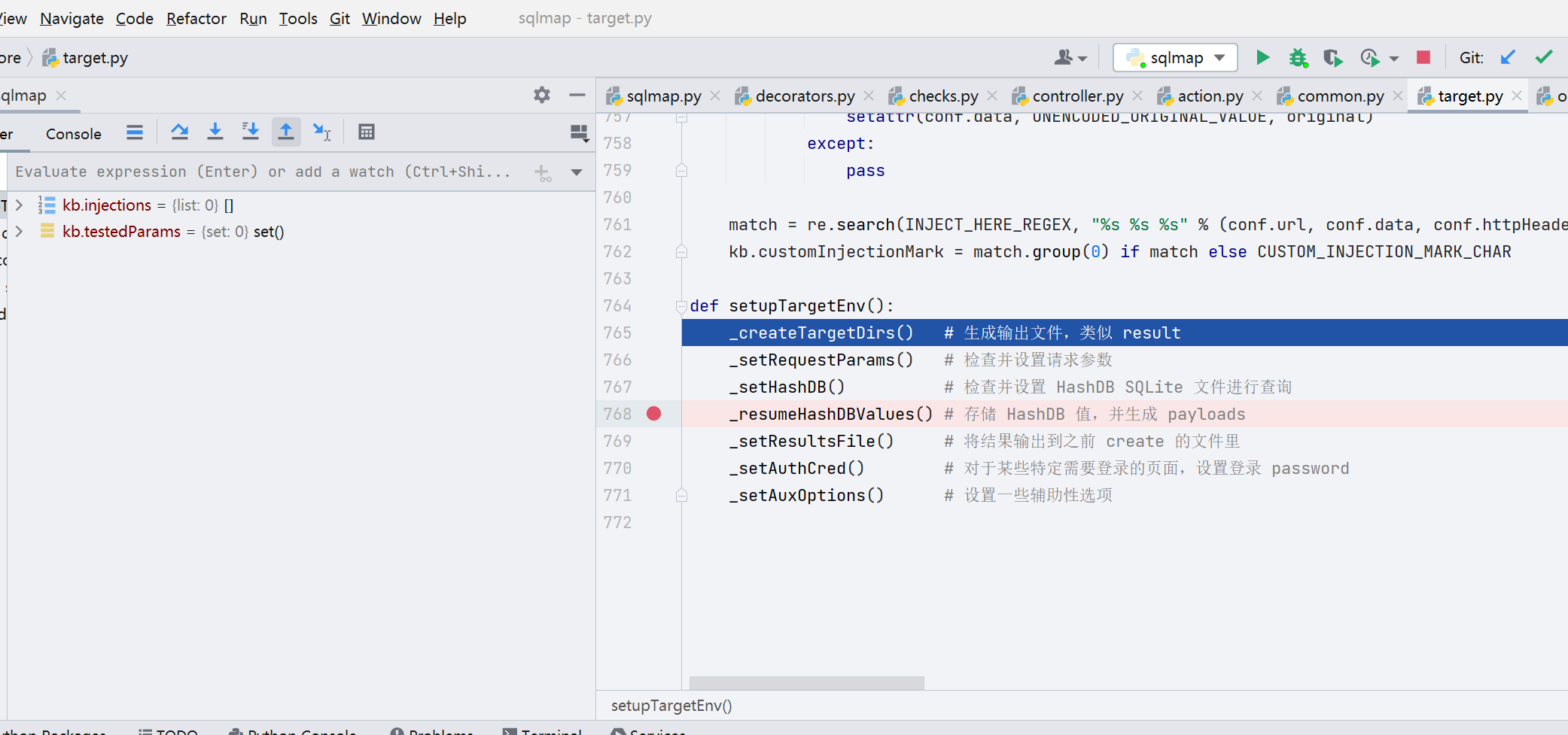Open the profiler run icon
Screen dimensions: 1568x735
pyautogui.click(x=1369, y=57)
